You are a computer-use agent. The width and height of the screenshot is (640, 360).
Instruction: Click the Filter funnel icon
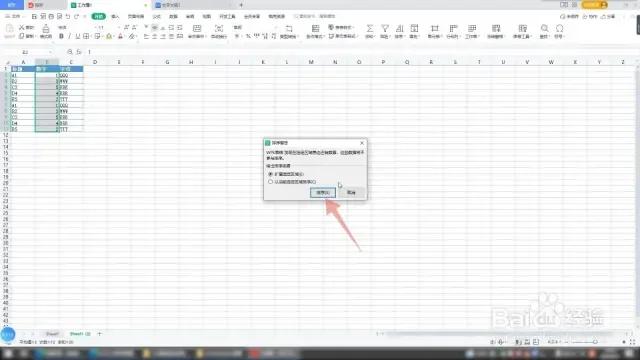(x=384, y=28)
